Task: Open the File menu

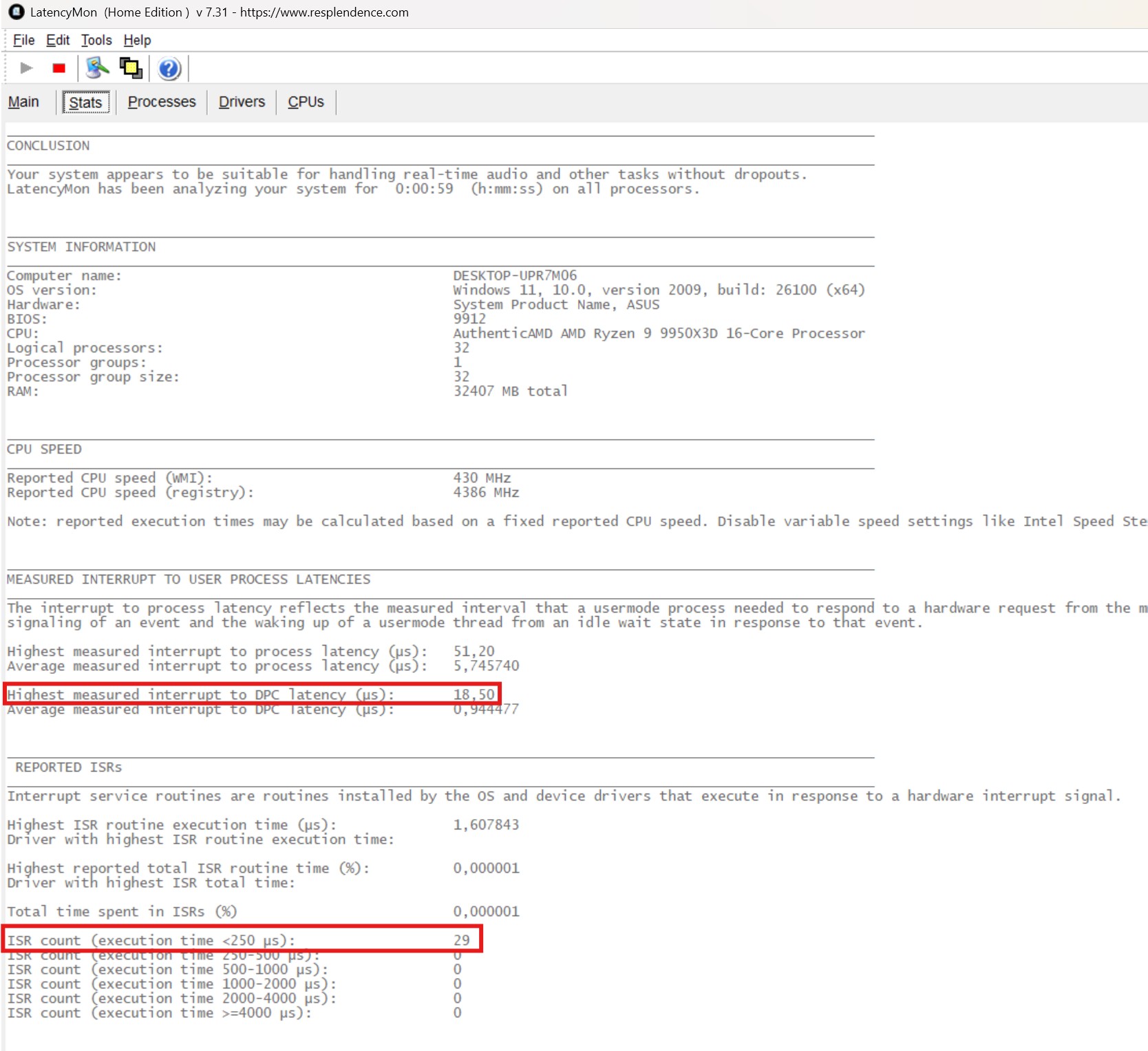Action: [23, 40]
